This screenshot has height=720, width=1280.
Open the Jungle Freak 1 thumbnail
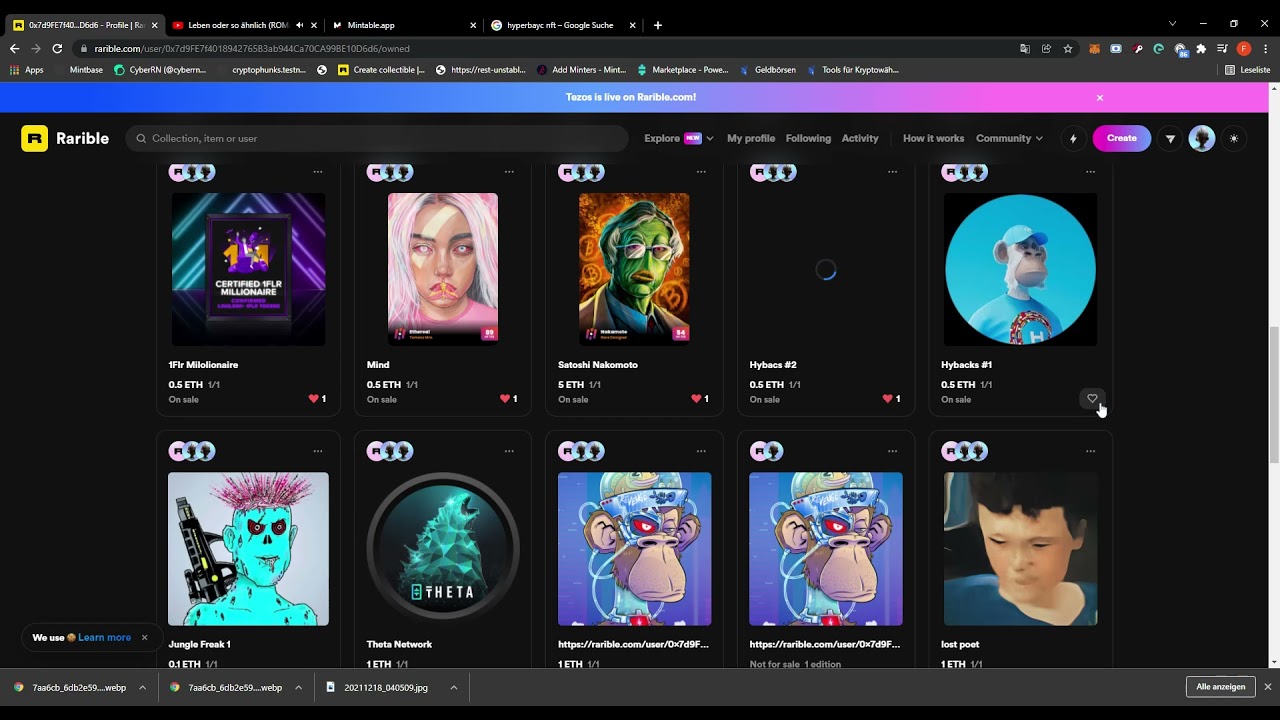click(248, 549)
